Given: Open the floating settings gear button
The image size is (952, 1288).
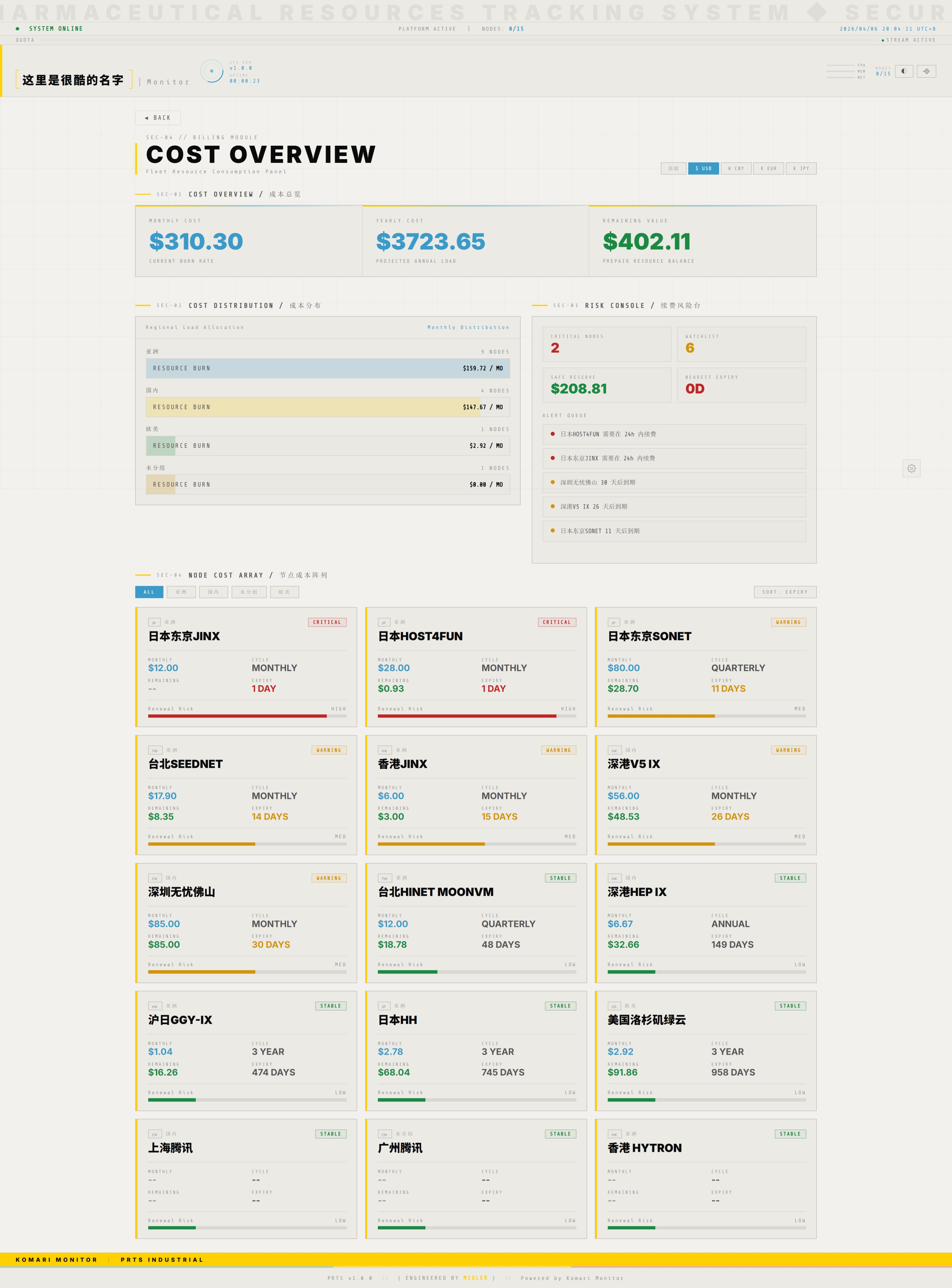Looking at the screenshot, I should tap(911, 468).
